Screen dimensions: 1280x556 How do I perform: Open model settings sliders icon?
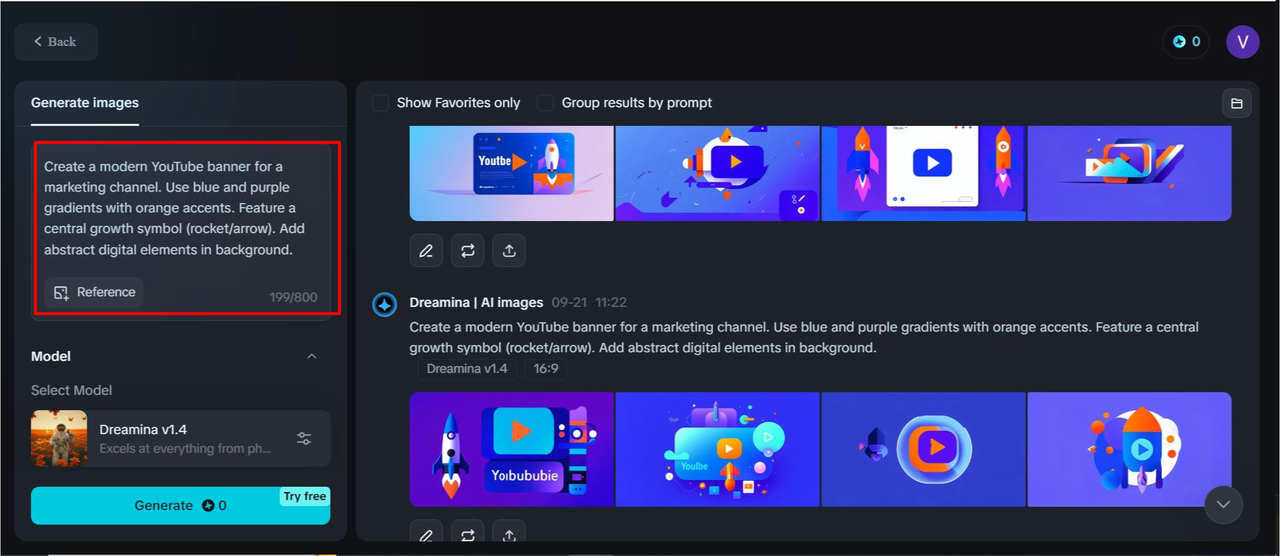tap(304, 438)
